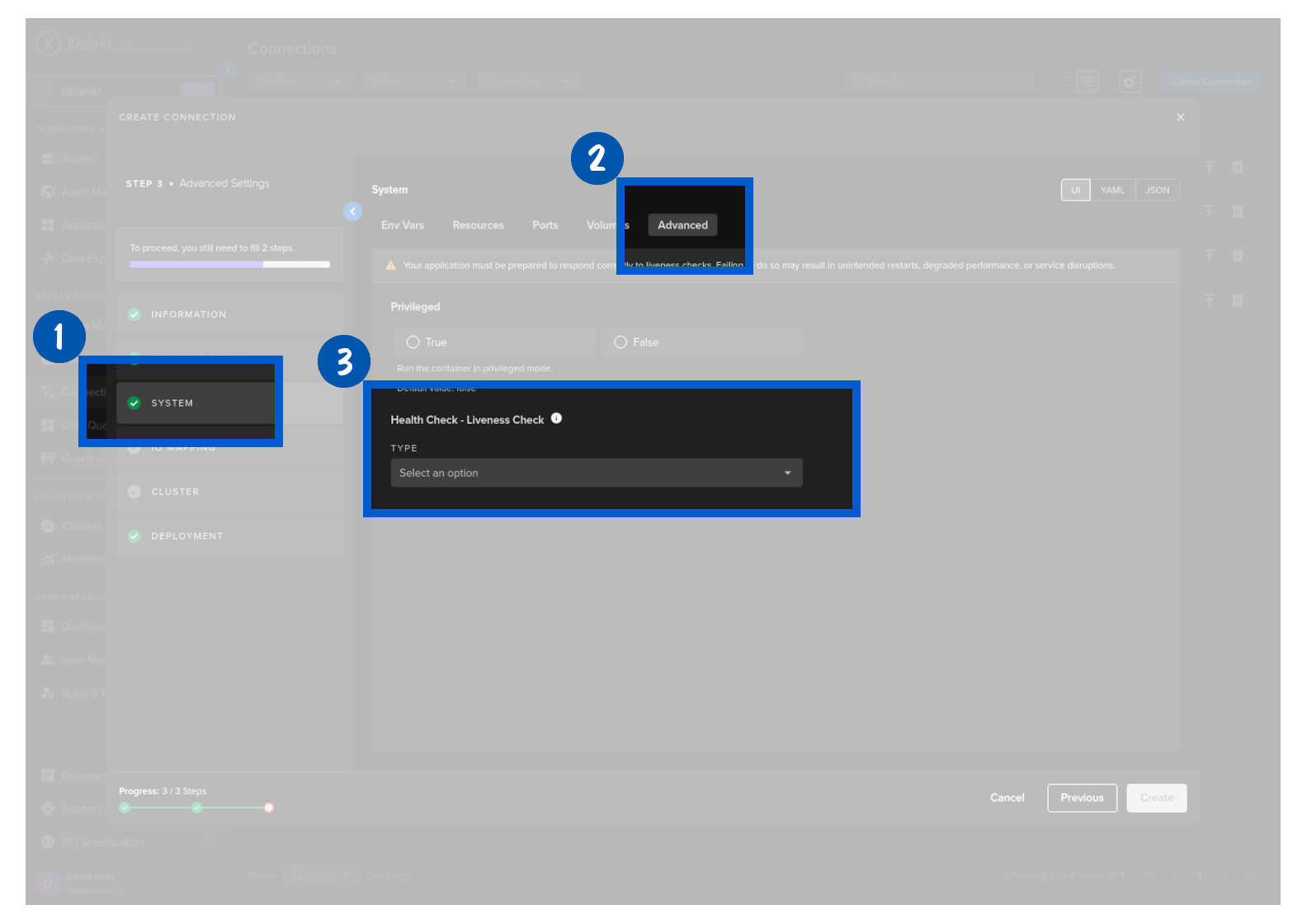Click the last progress step marker

[x=269, y=808]
